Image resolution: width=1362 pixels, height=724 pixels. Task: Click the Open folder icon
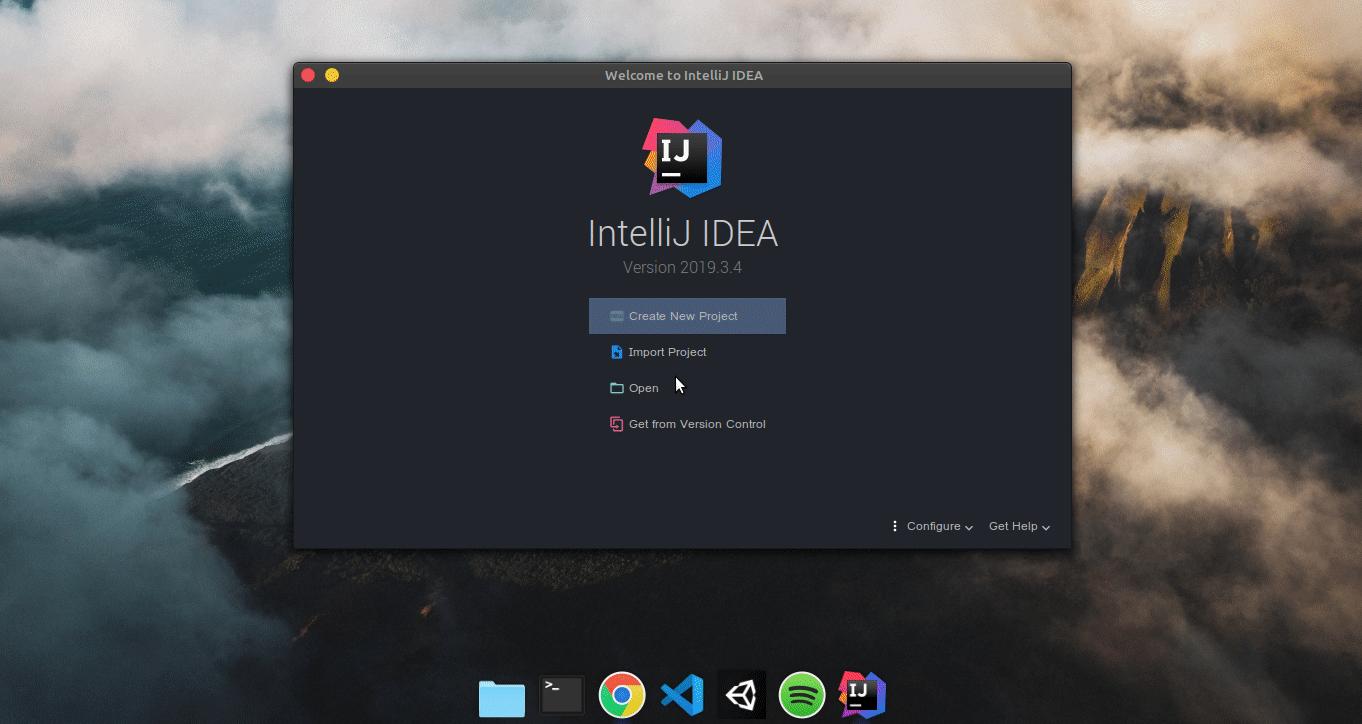point(617,388)
